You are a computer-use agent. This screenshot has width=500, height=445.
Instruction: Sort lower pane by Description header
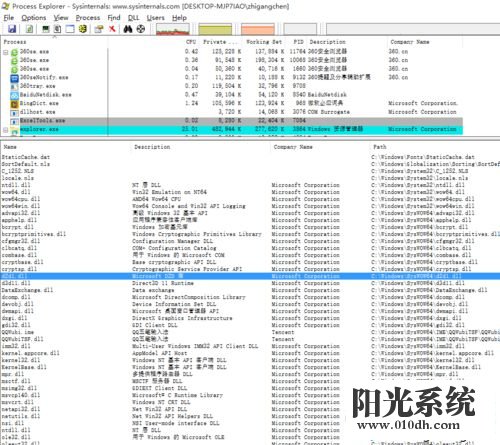(152, 147)
